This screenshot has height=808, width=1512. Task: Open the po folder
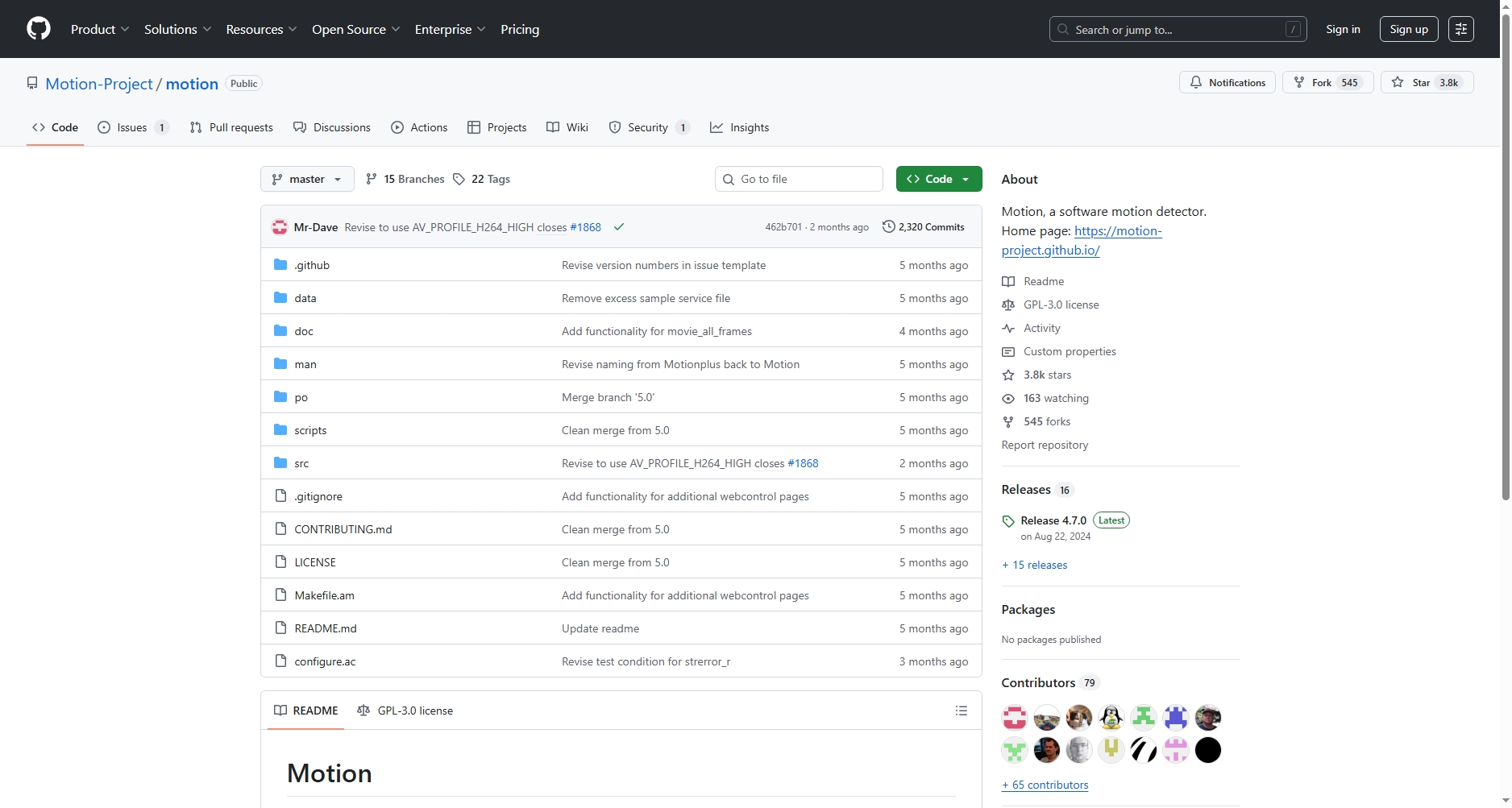[x=301, y=397]
